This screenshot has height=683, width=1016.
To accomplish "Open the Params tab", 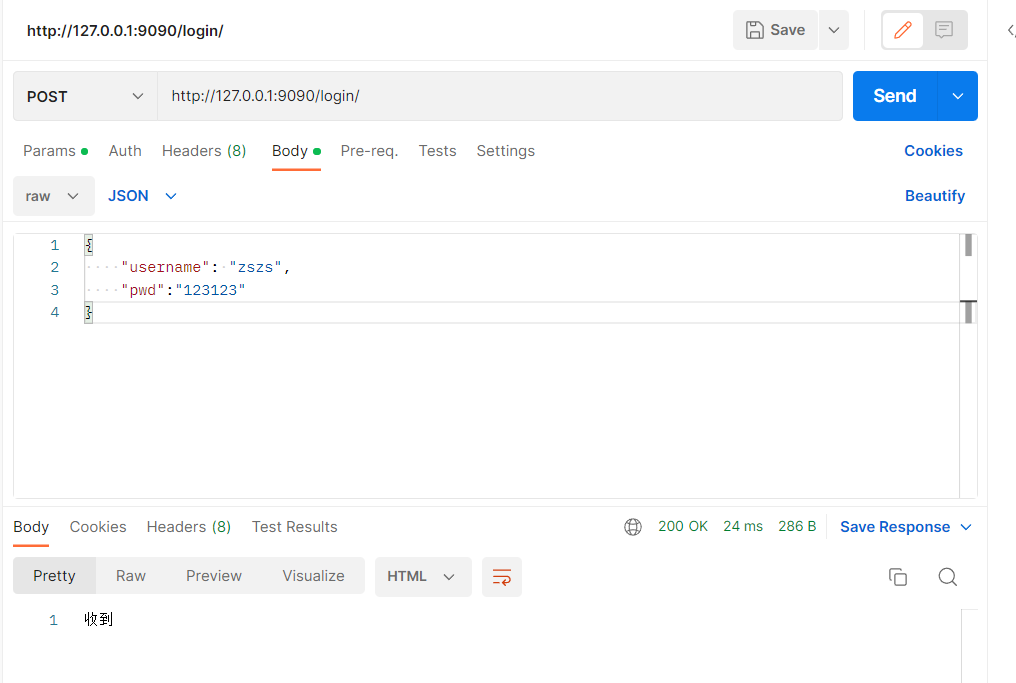I will click(x=55, y=151).
